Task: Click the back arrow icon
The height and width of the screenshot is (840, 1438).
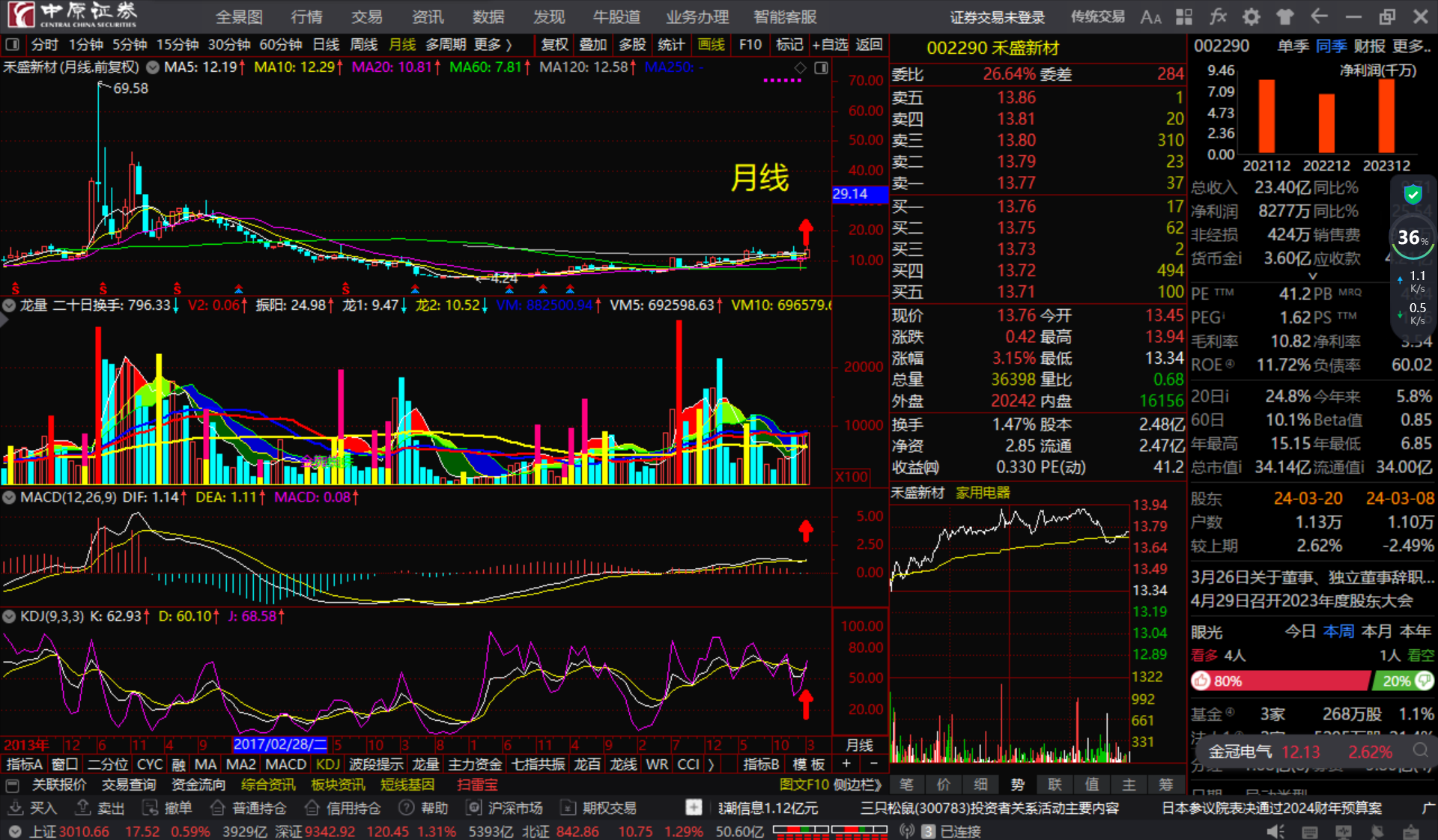Action: coord(1319,16)
